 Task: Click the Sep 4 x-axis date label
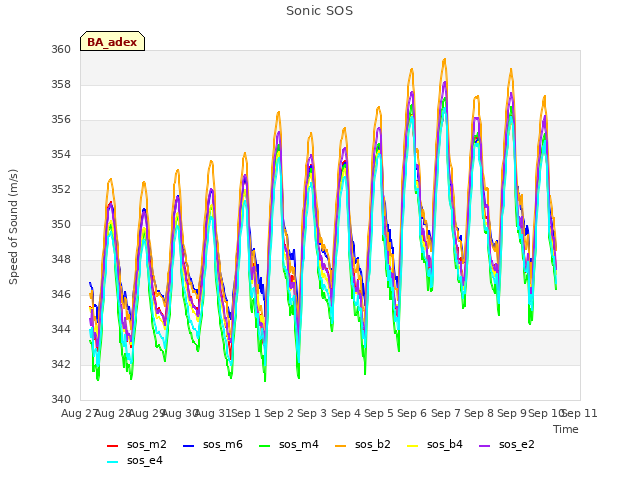point(346,413)
